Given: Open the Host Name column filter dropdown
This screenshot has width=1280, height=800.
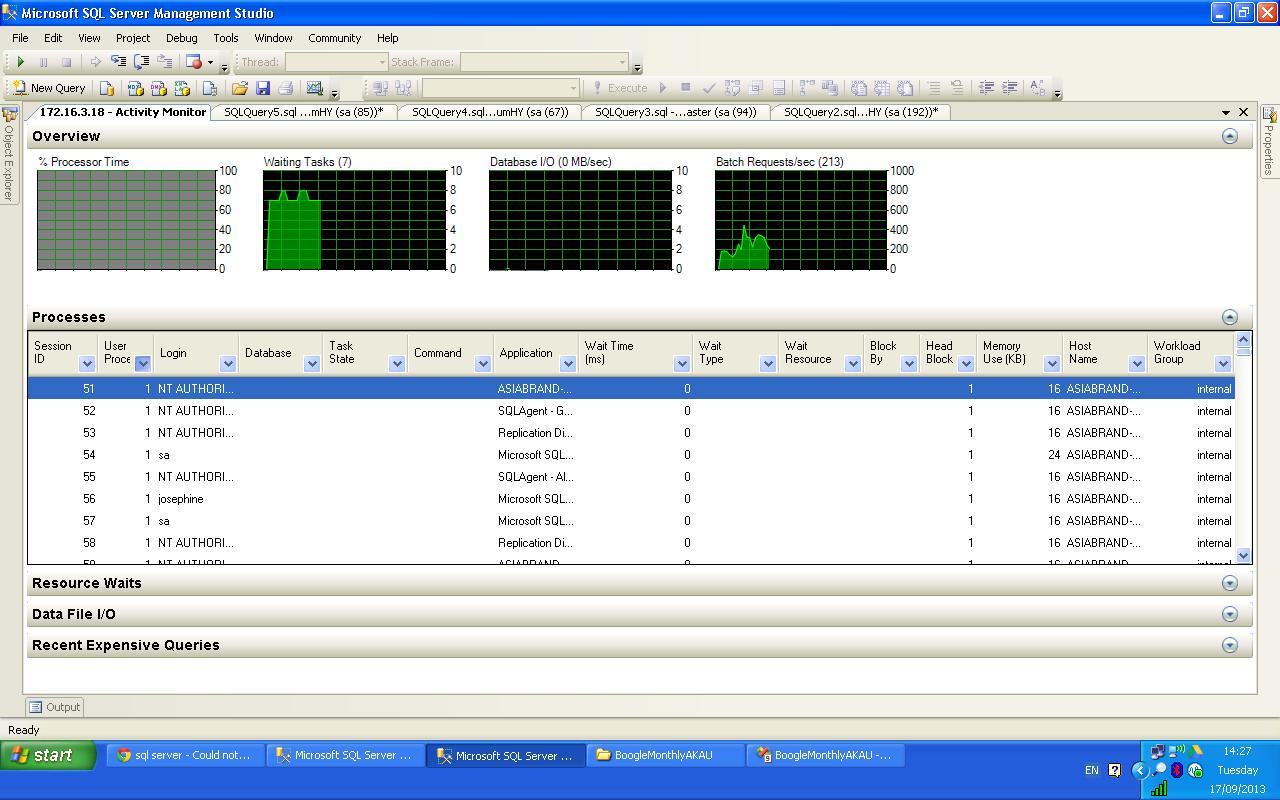Looking at the screenshot, I should coord(1136,363).
